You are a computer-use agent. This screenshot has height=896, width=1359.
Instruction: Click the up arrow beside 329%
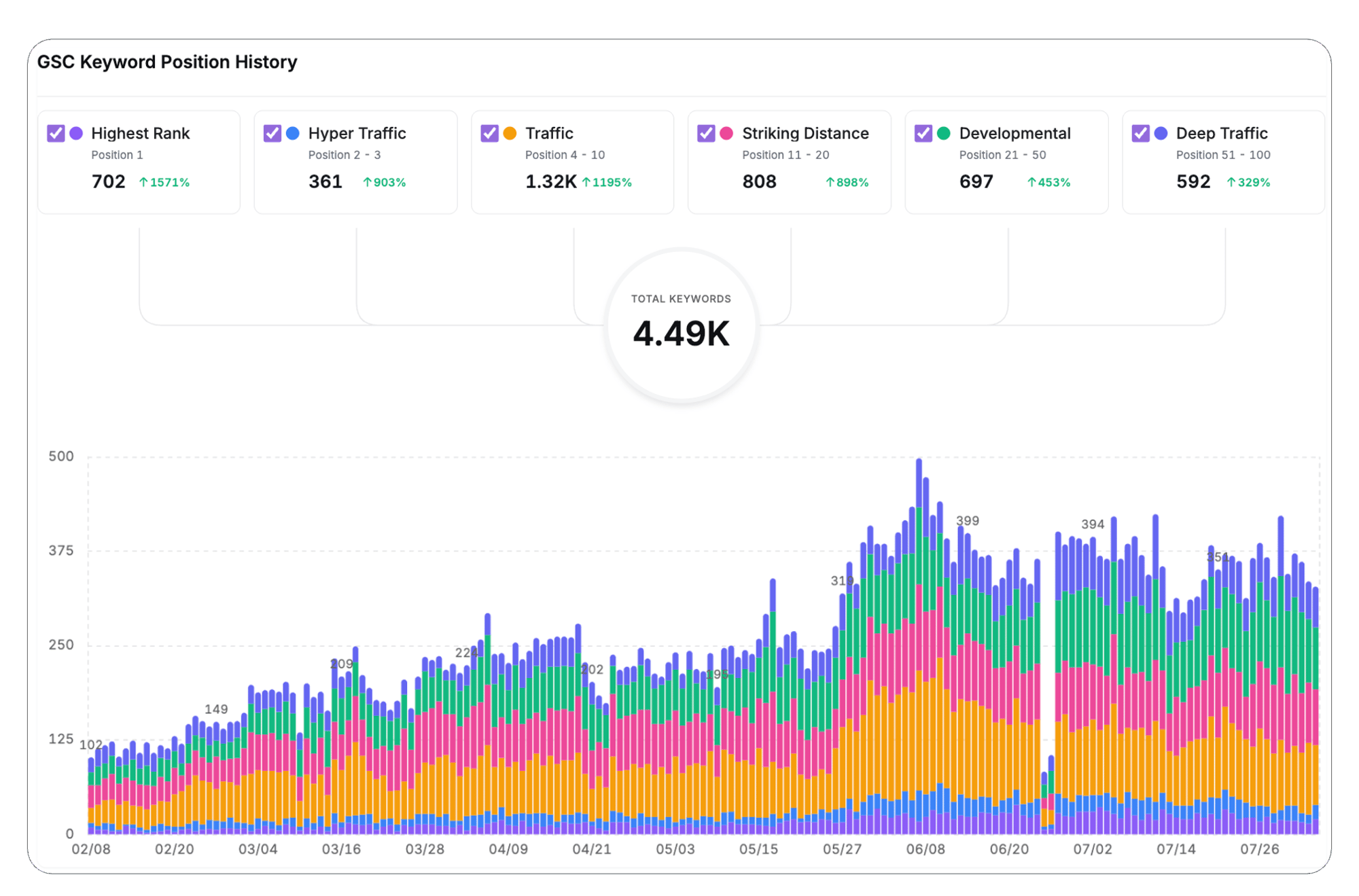coord(1231,182)
